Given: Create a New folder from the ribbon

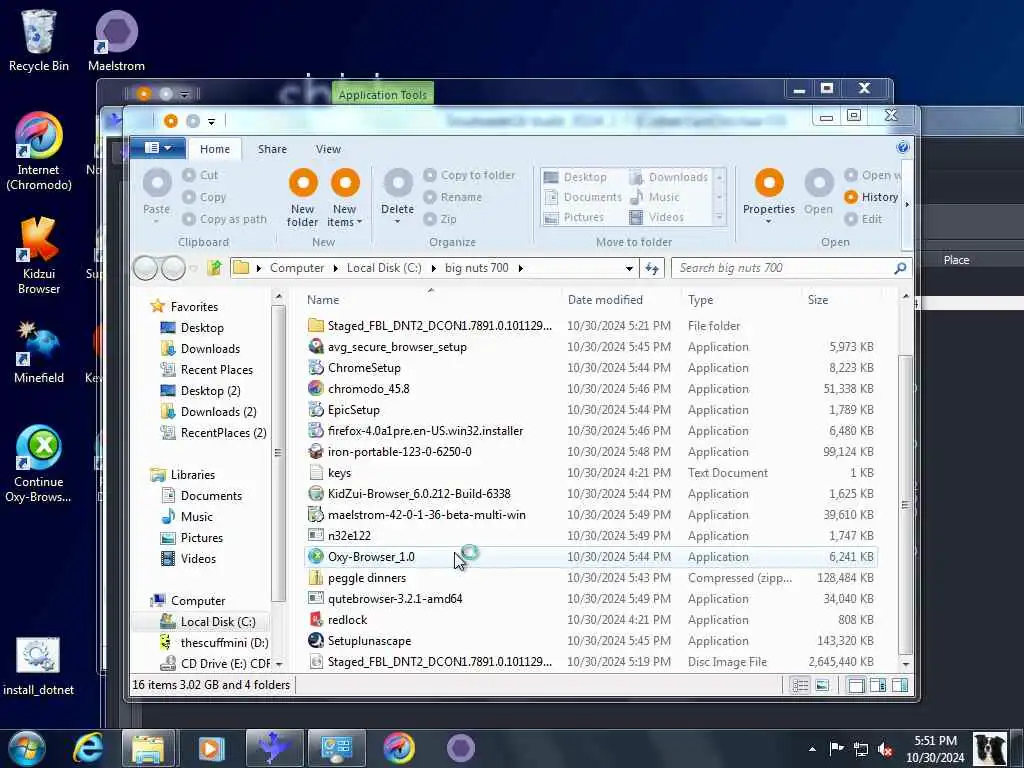Looking at the screenshot, I should pos(303,197).
